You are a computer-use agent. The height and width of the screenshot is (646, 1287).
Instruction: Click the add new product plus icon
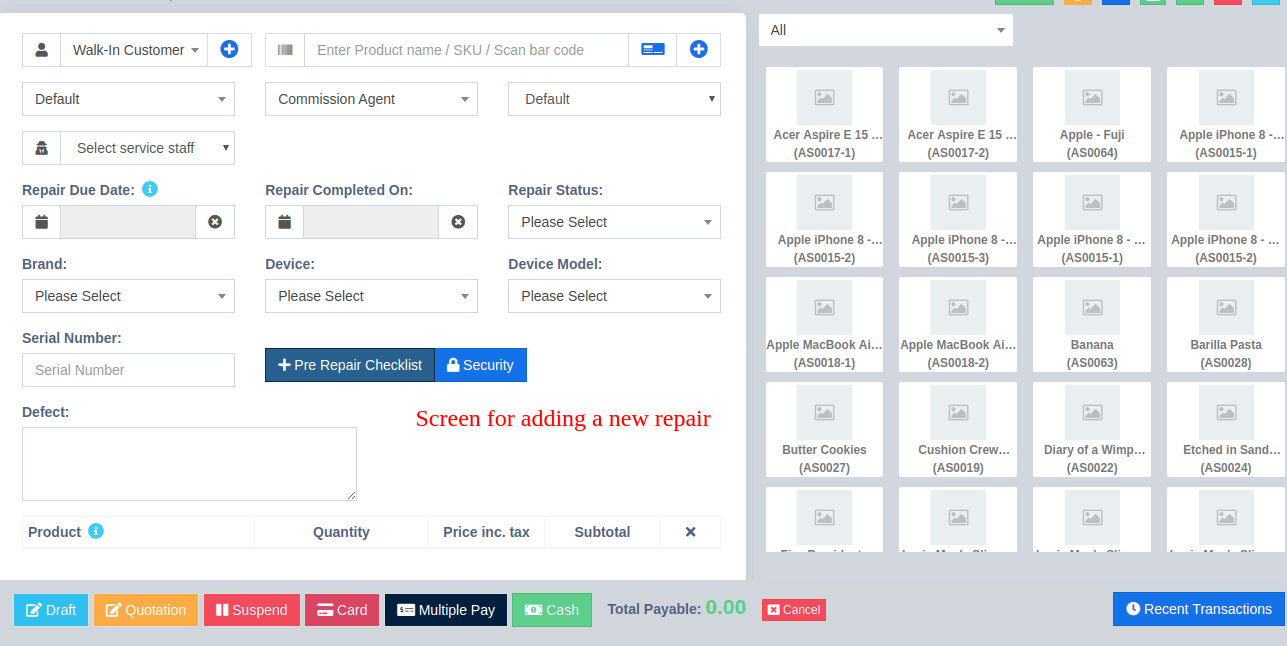[x=698, y=49]
